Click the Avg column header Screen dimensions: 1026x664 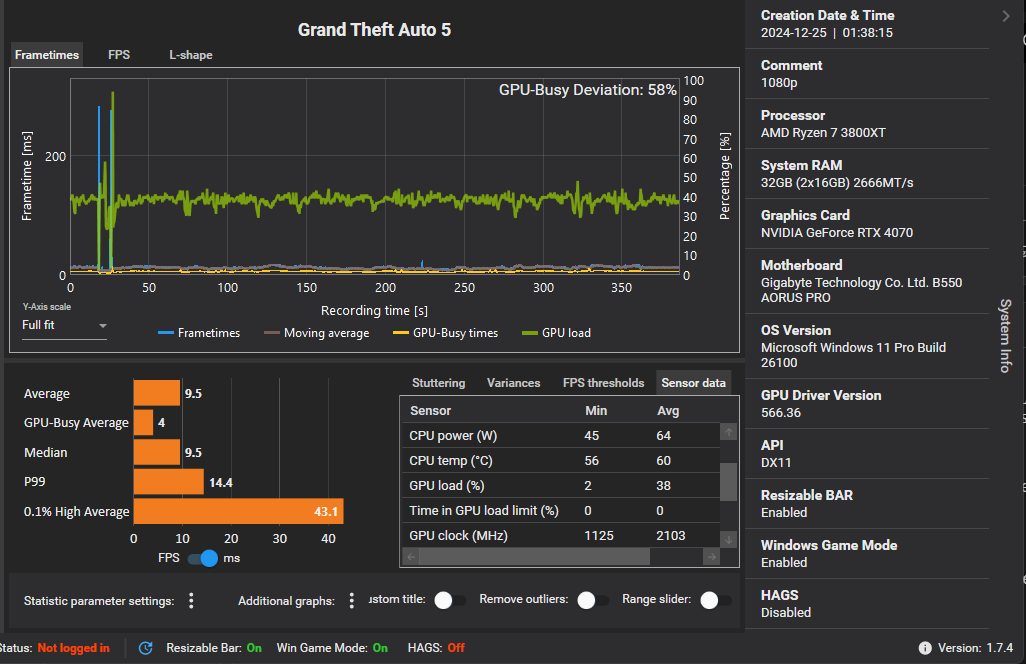click(667, 411)
